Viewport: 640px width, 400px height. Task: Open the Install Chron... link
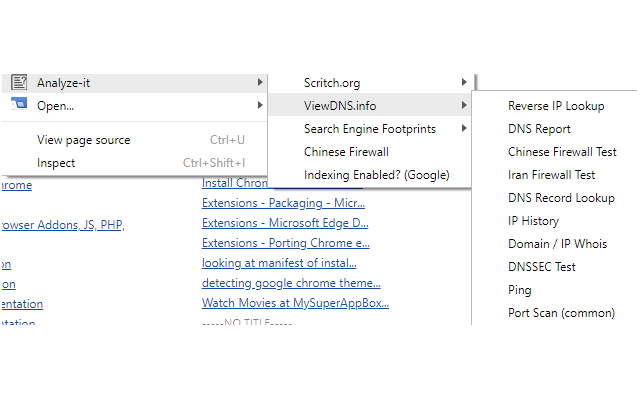(x=235, y=183)
